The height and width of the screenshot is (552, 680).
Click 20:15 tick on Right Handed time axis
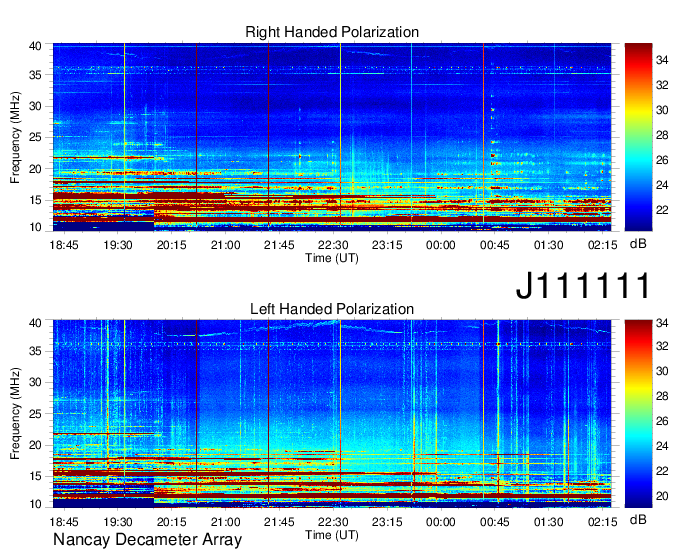(x=172, y=245)
